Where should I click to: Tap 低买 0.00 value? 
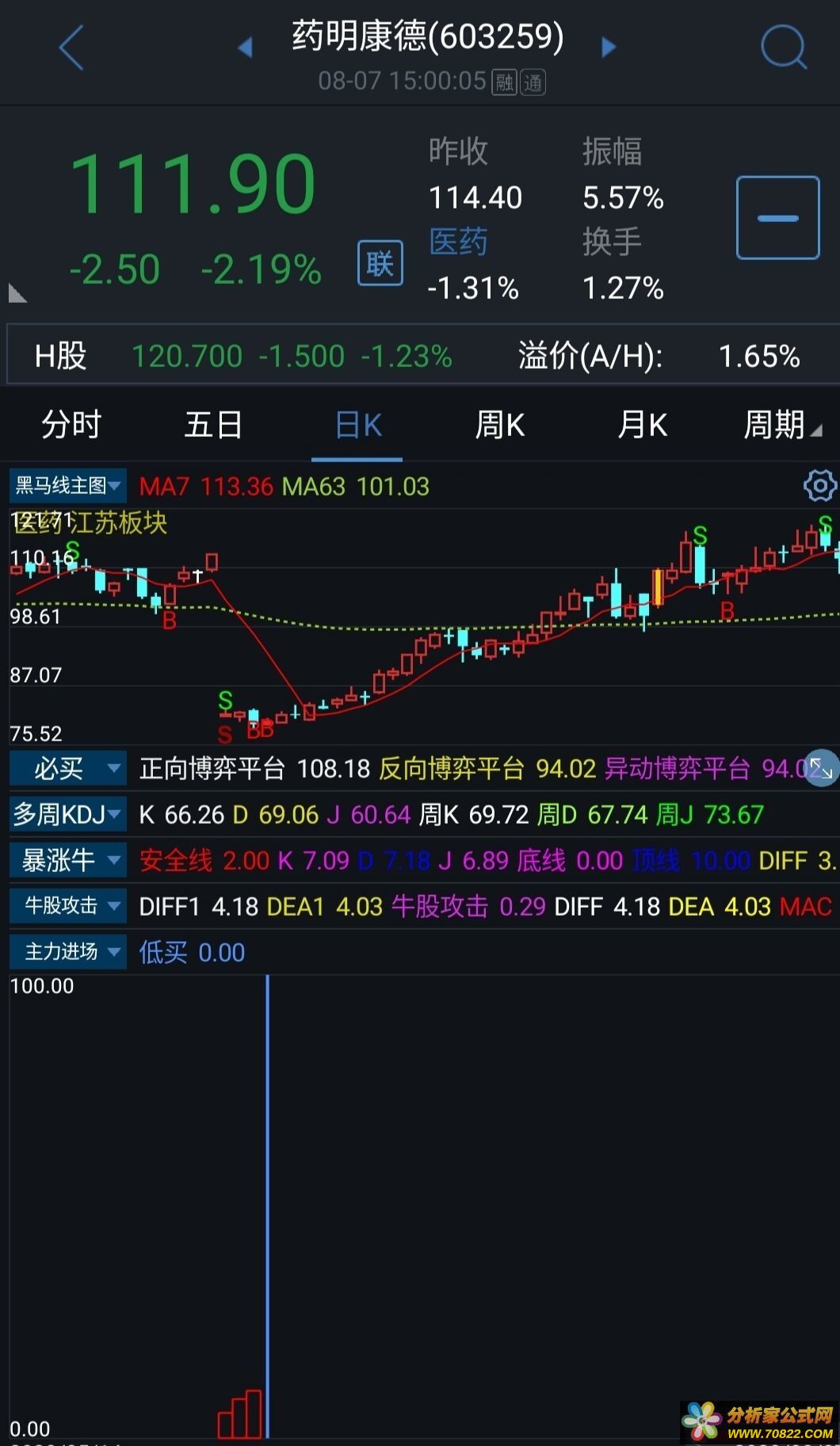[192, 952]
